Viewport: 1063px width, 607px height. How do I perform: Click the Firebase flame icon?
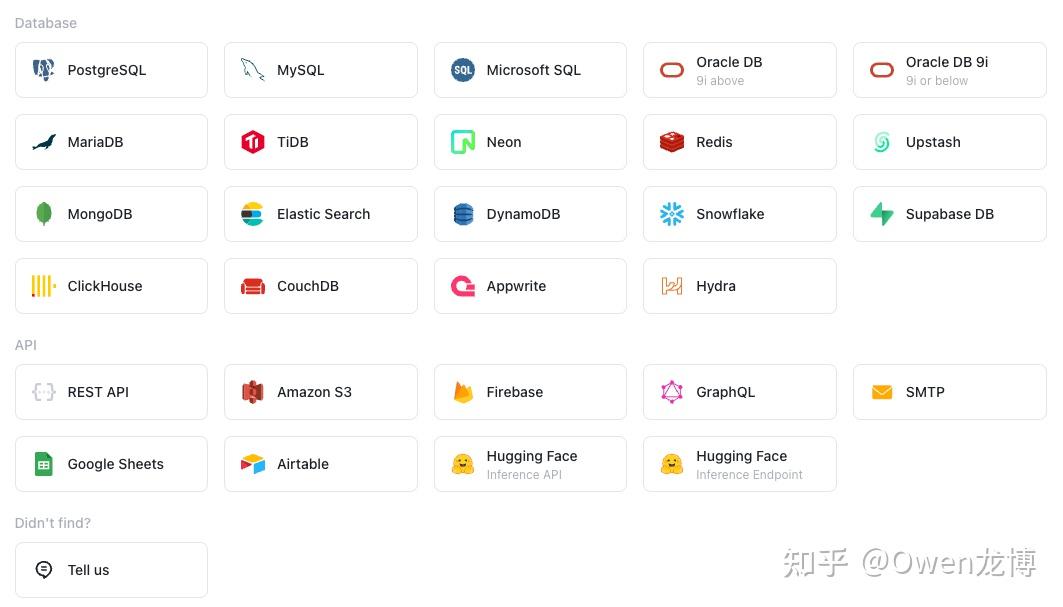(463, 392)
